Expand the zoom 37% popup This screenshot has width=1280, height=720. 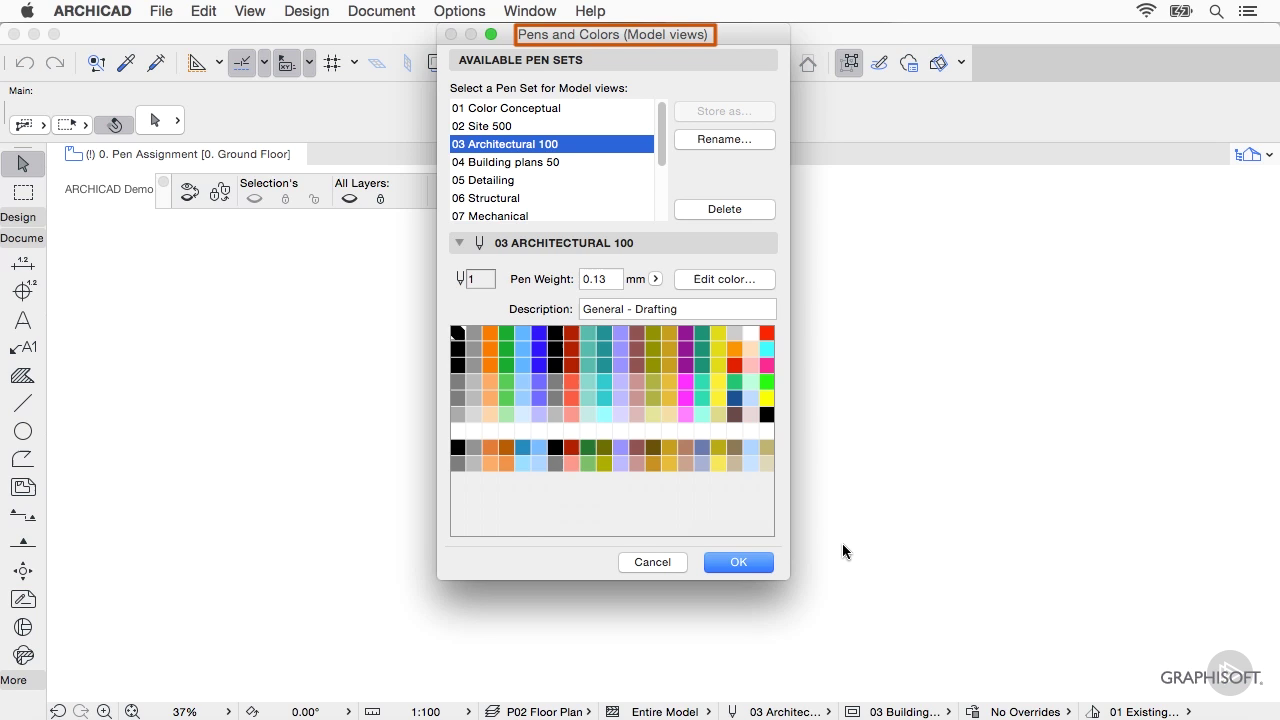pyautogui.click(x=229, y=712)
